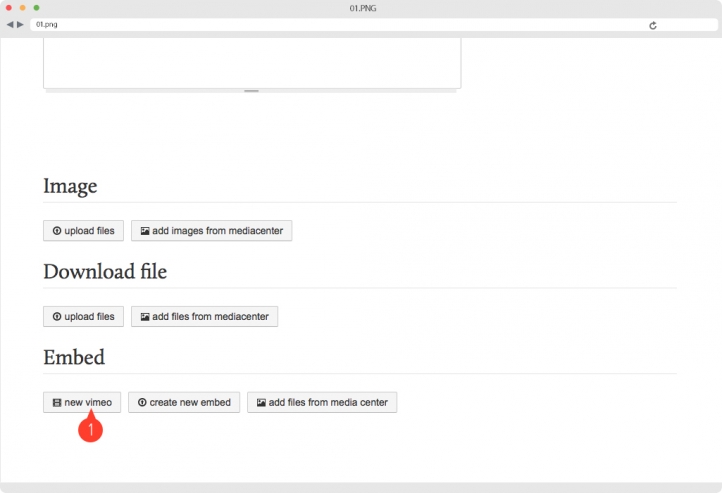Upload files in the Download file section
This screenshot has height=493, width=722.
[83, 317]
